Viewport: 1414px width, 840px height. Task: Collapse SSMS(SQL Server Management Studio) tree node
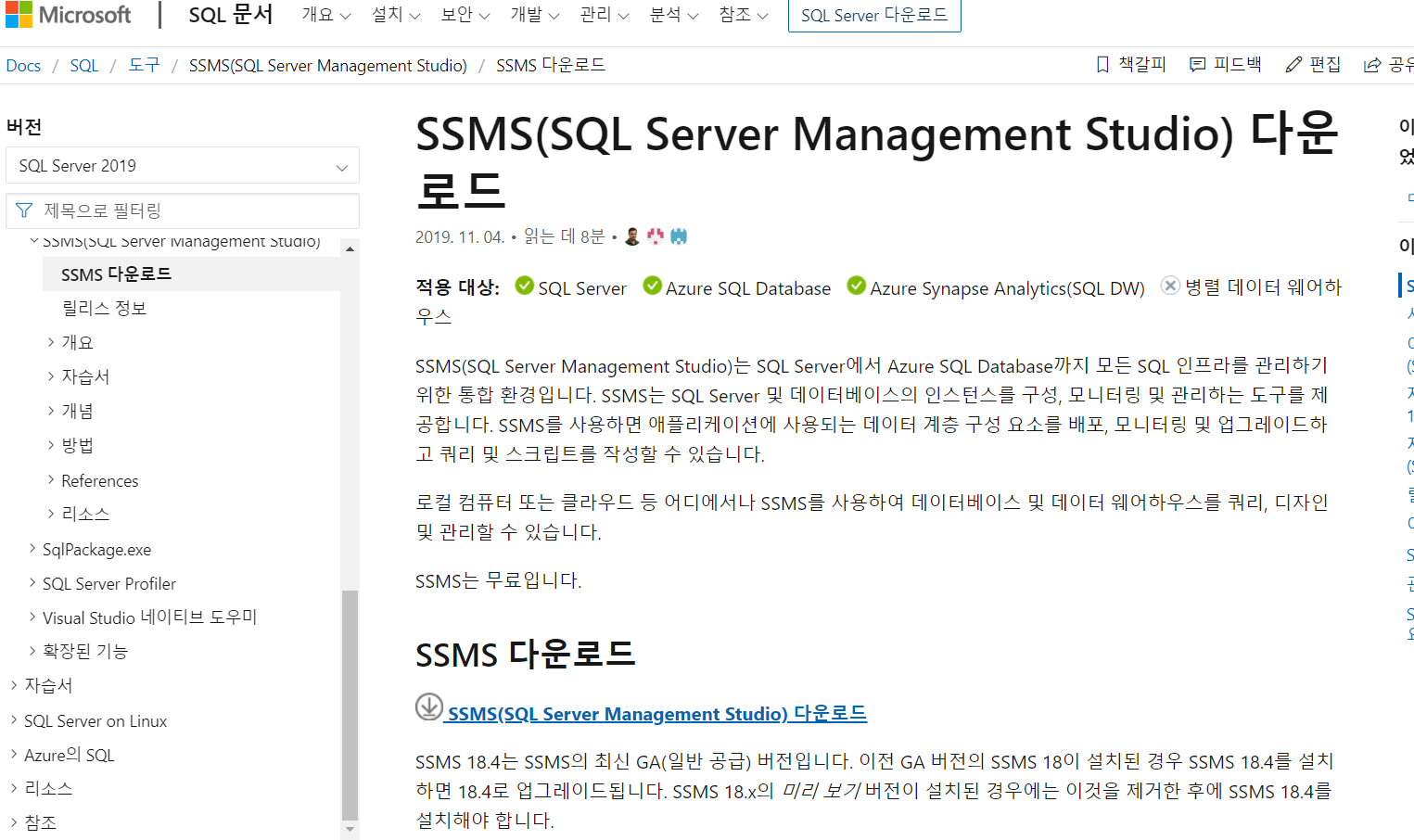click(34, 241)
